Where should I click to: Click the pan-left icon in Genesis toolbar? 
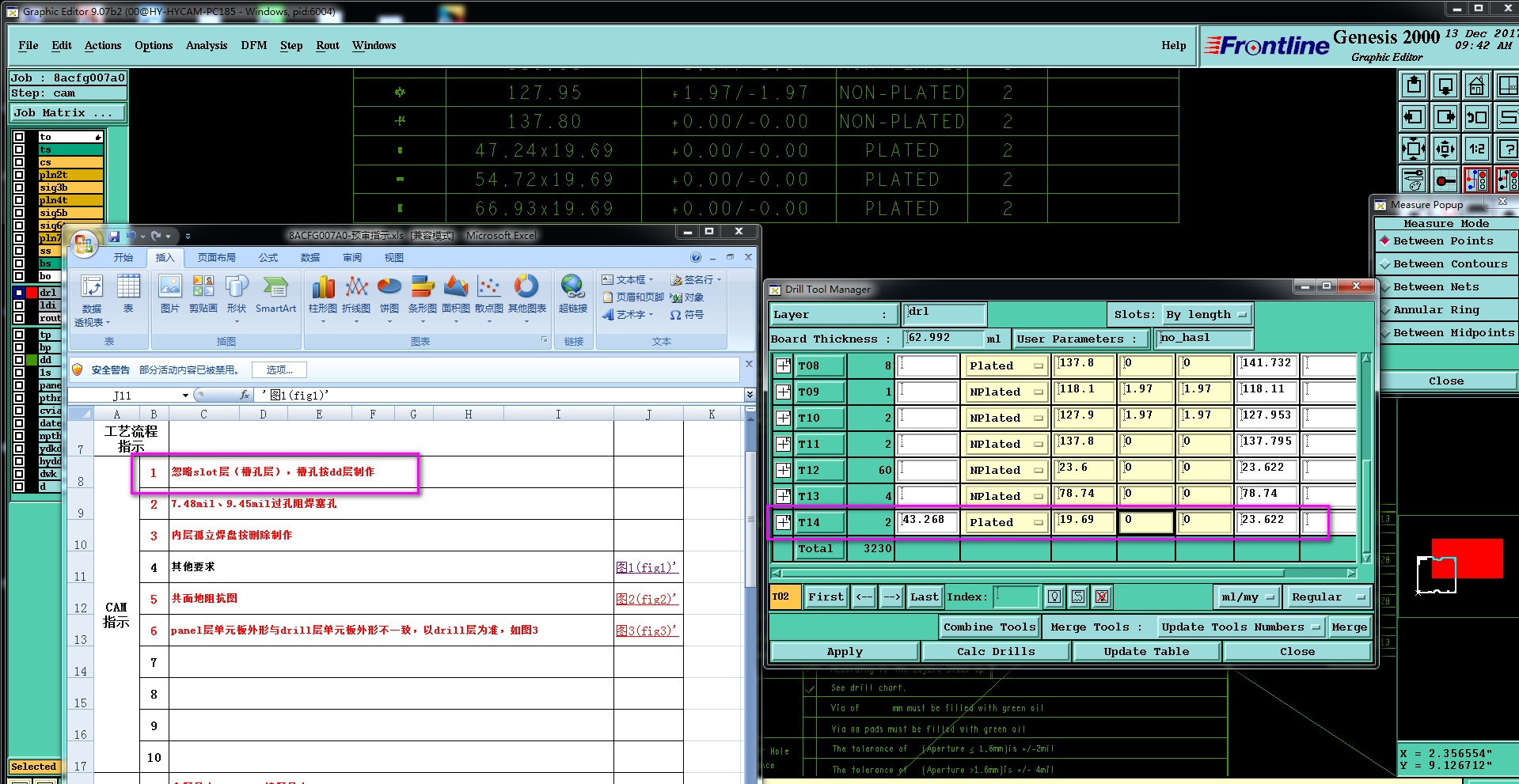1414,117
